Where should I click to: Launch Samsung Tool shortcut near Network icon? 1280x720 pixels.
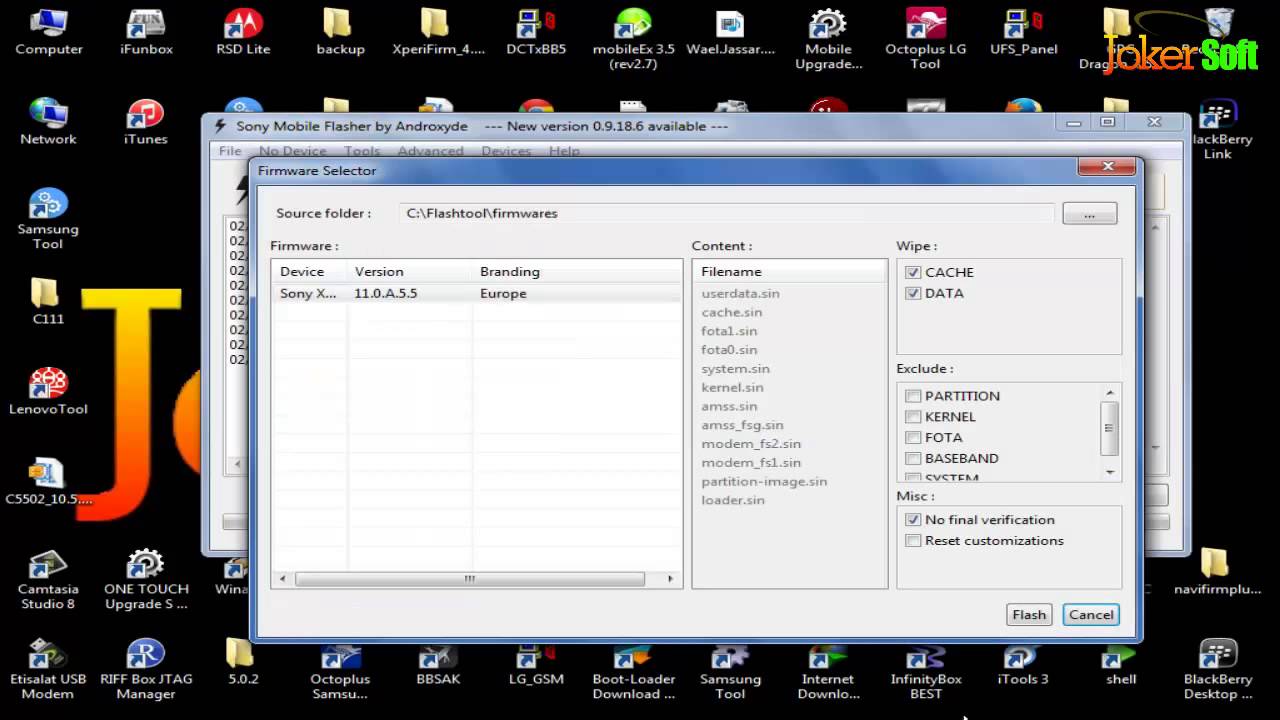click(48, 219)
